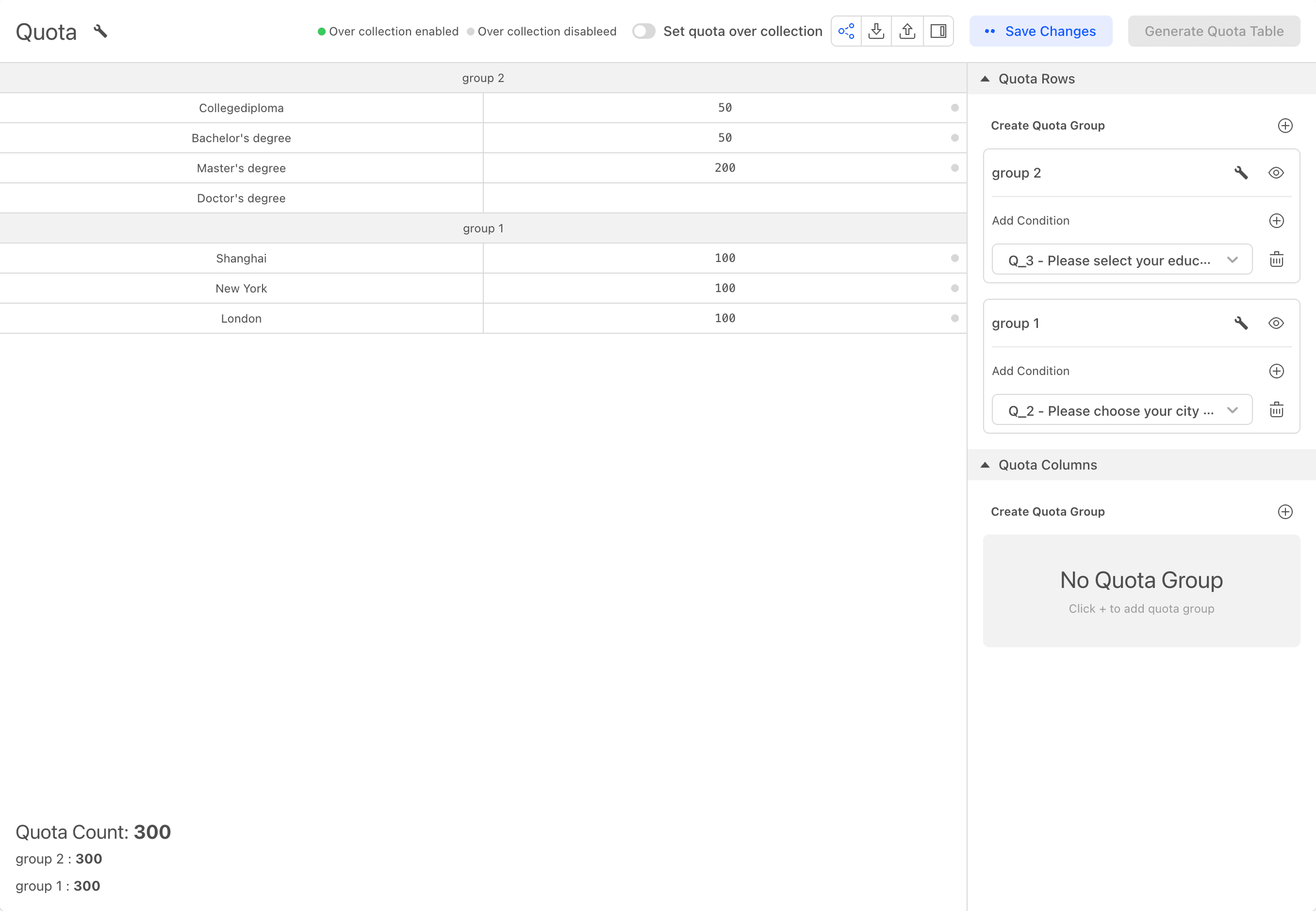This screenshot has width=1316, height=911.
Task: Open the Q_2 city question dropdown
Action: tap(1121, 410)
